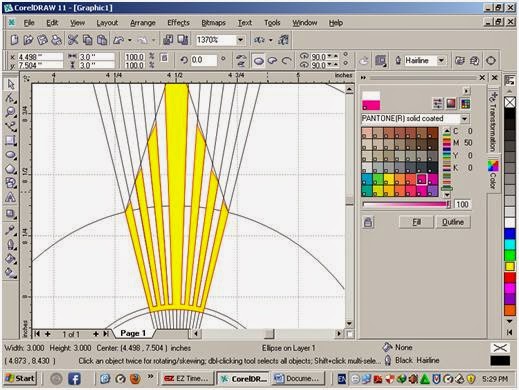The height and width of the screenshot is (390, 519).
Task: Click the Windows Start button
Action: (20, 379)
